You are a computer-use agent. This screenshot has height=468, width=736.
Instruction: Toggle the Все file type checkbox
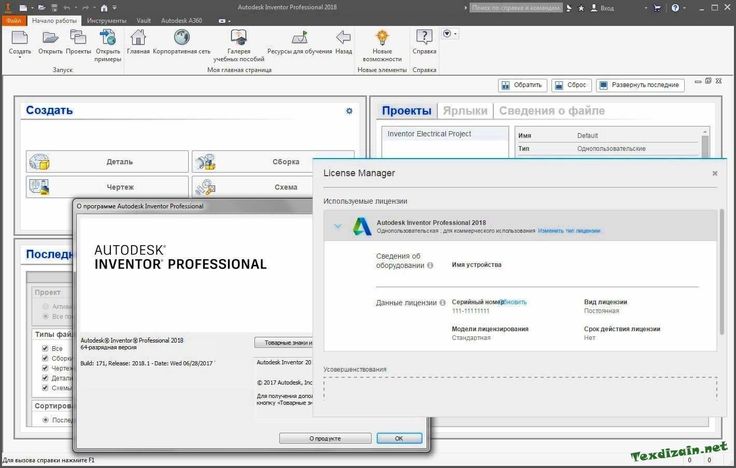tap(45, 348)
